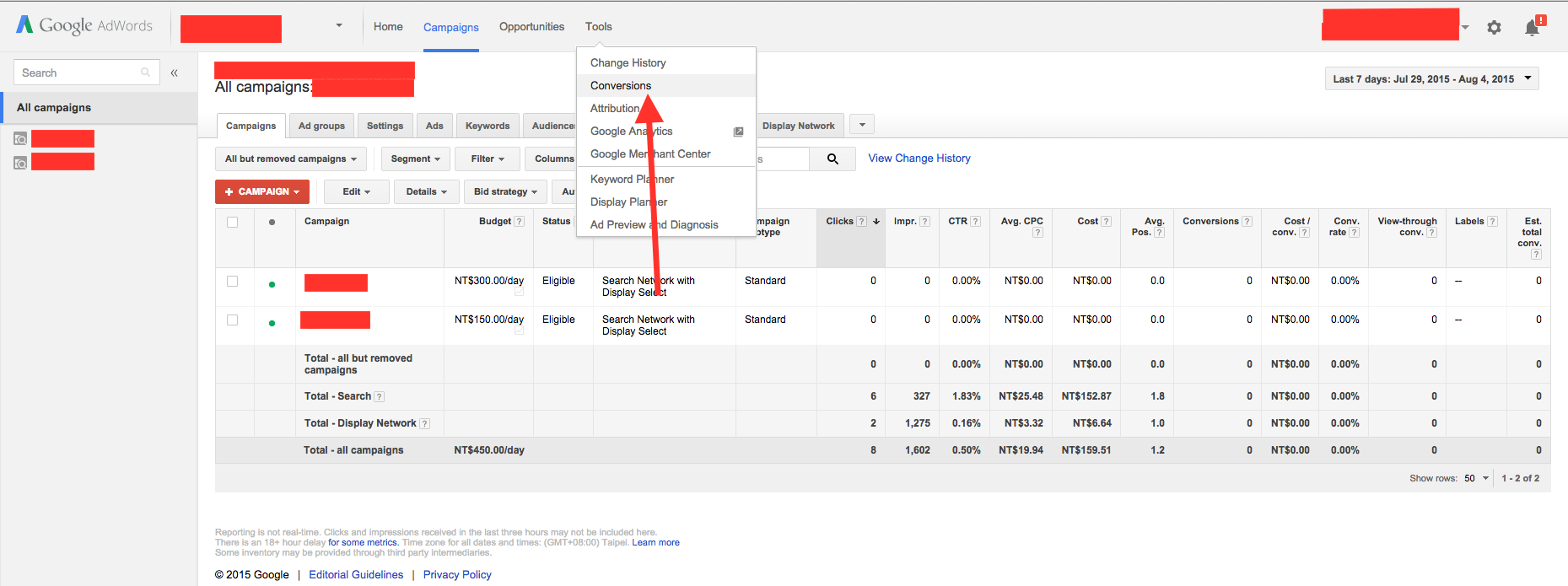Click the status dot column header
This screenshot has width=1568, height=586.
coord(272,223)
